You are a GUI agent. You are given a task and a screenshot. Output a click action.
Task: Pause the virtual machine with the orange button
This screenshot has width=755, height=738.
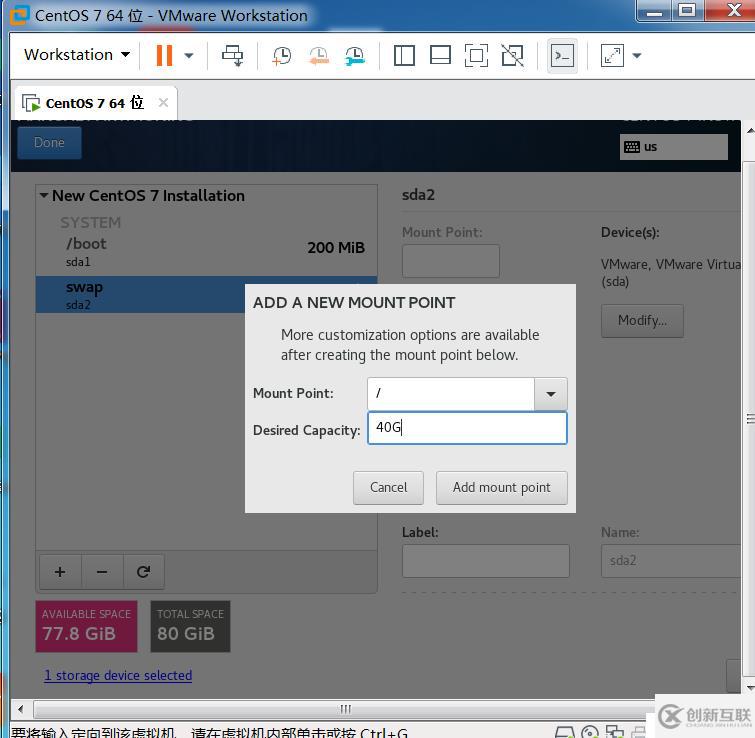164,55
